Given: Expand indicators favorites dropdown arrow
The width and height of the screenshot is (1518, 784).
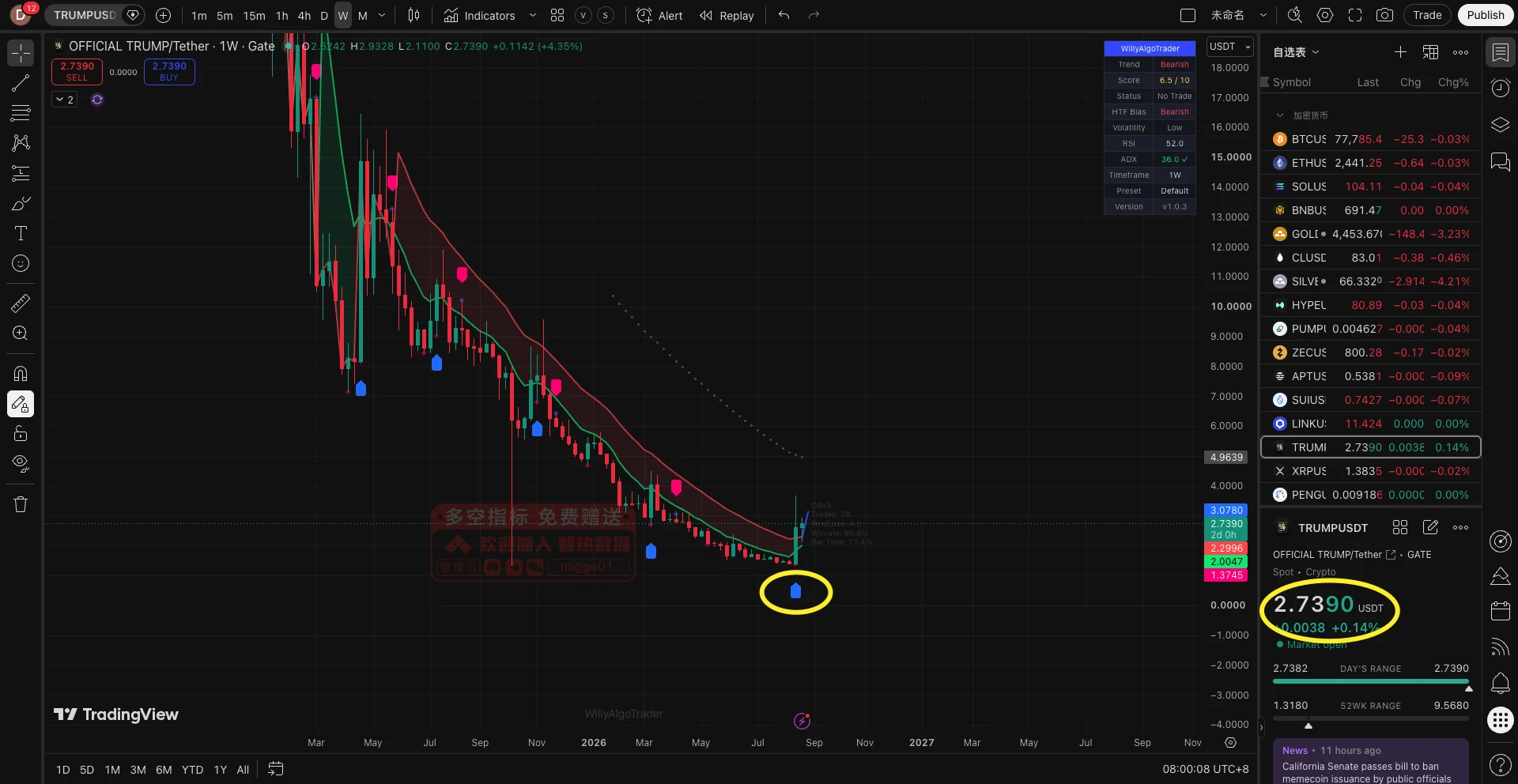Looking at the screenshot, I should (532, 15).
